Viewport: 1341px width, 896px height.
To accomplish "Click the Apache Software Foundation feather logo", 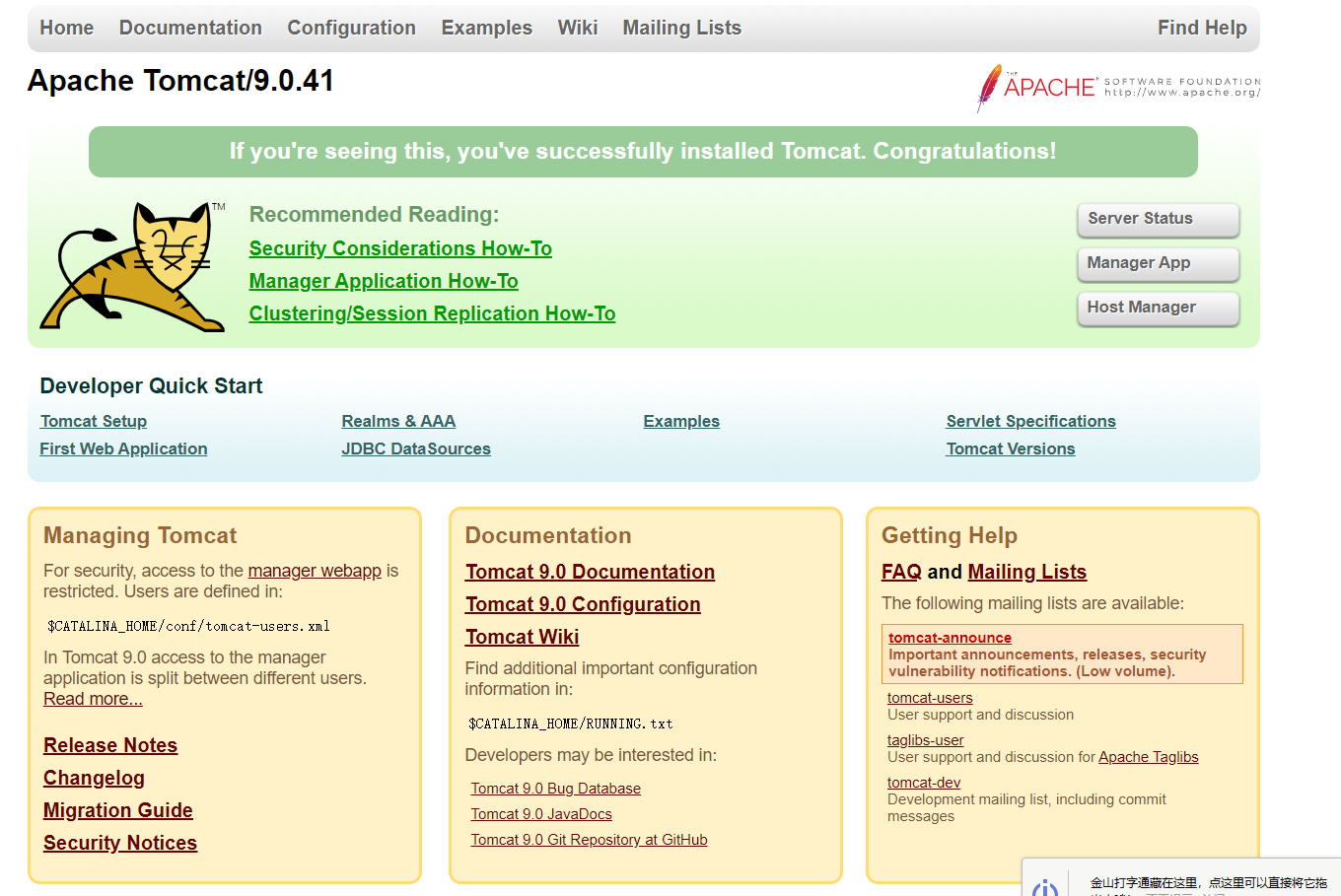I will tap(1118, 88).
